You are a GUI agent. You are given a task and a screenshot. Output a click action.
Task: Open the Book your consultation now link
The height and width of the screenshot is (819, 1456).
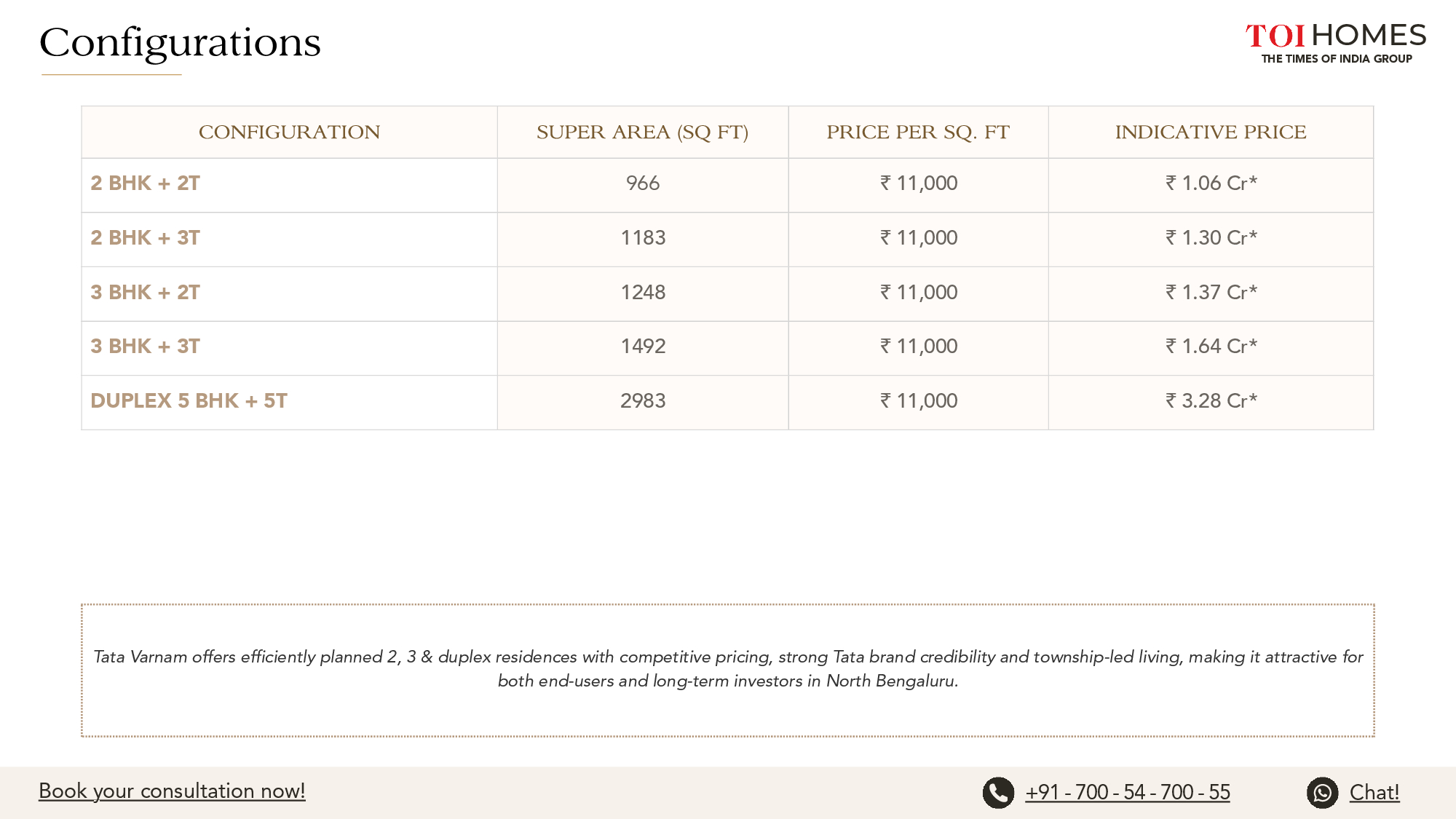tap(172, 791)
